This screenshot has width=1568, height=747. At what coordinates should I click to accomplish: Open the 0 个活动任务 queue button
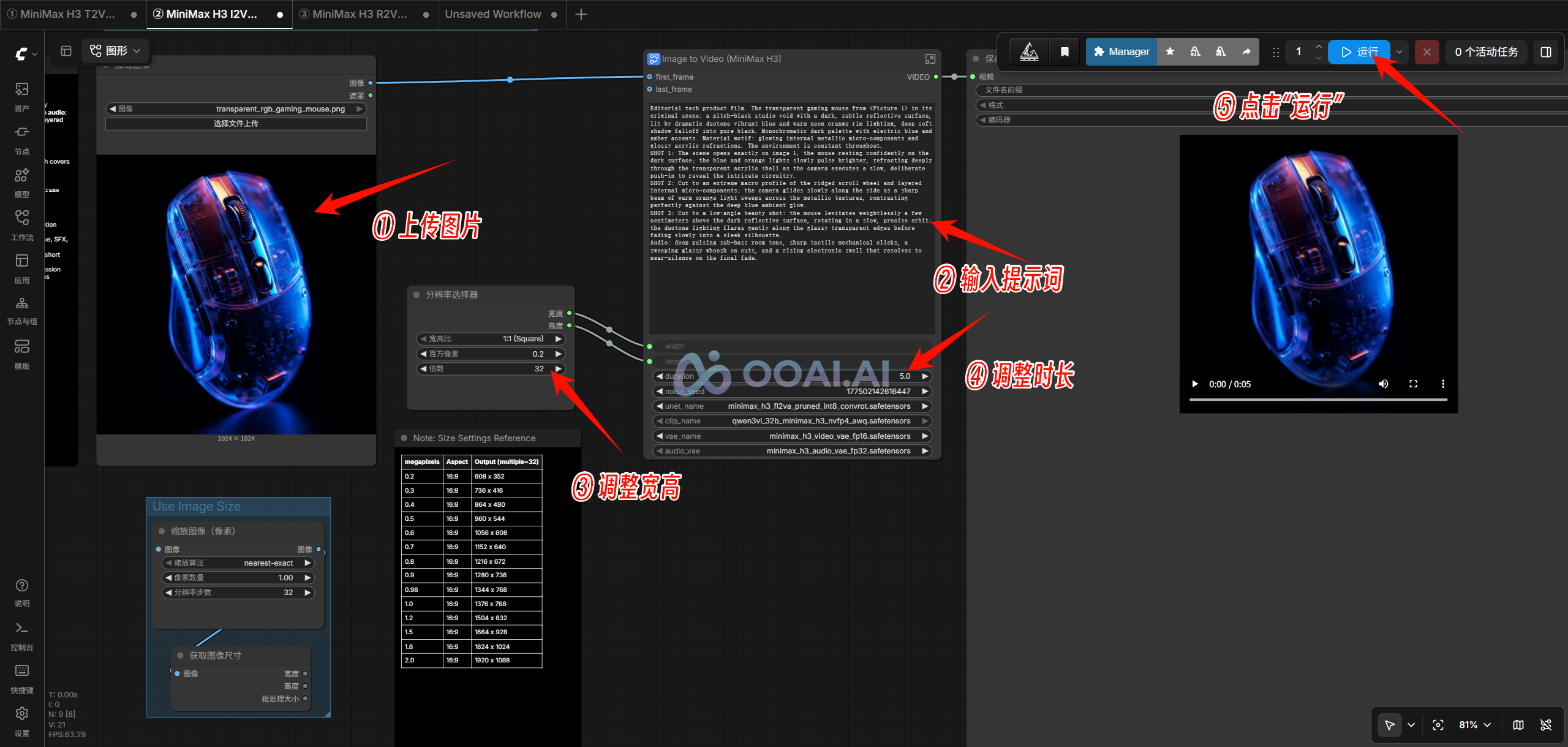1487,52
